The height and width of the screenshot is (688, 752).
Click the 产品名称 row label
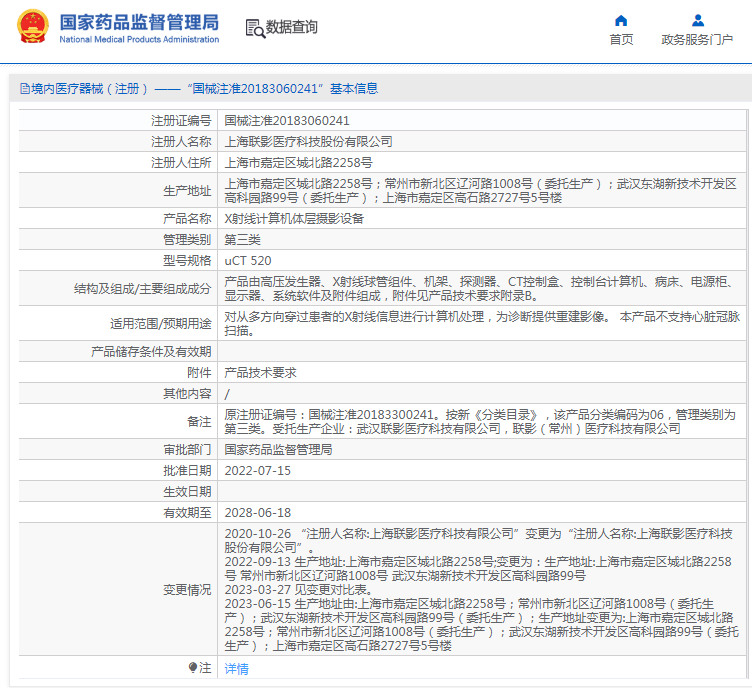(x=187, y=219)
